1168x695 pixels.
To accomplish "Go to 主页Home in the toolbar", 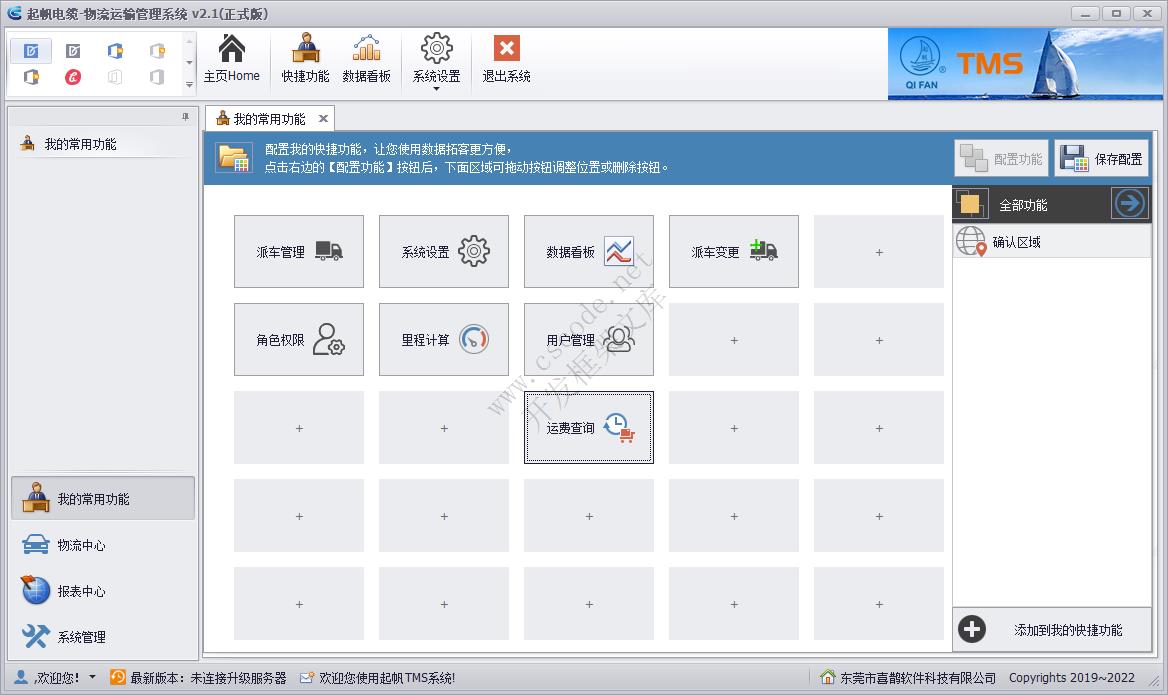I will [x=231, y=59].
